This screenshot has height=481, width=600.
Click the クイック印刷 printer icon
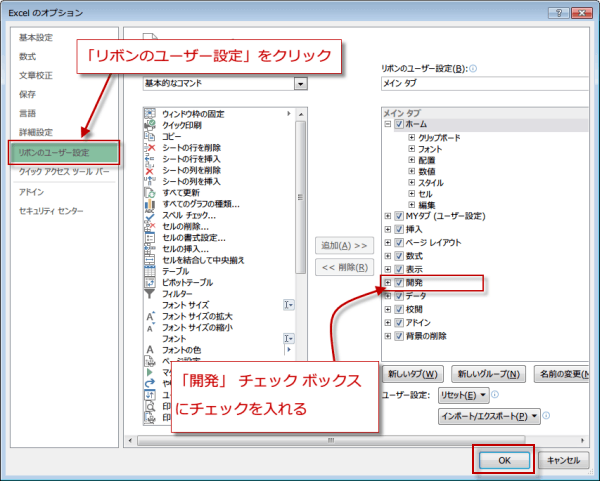click(x=151, y=126)
